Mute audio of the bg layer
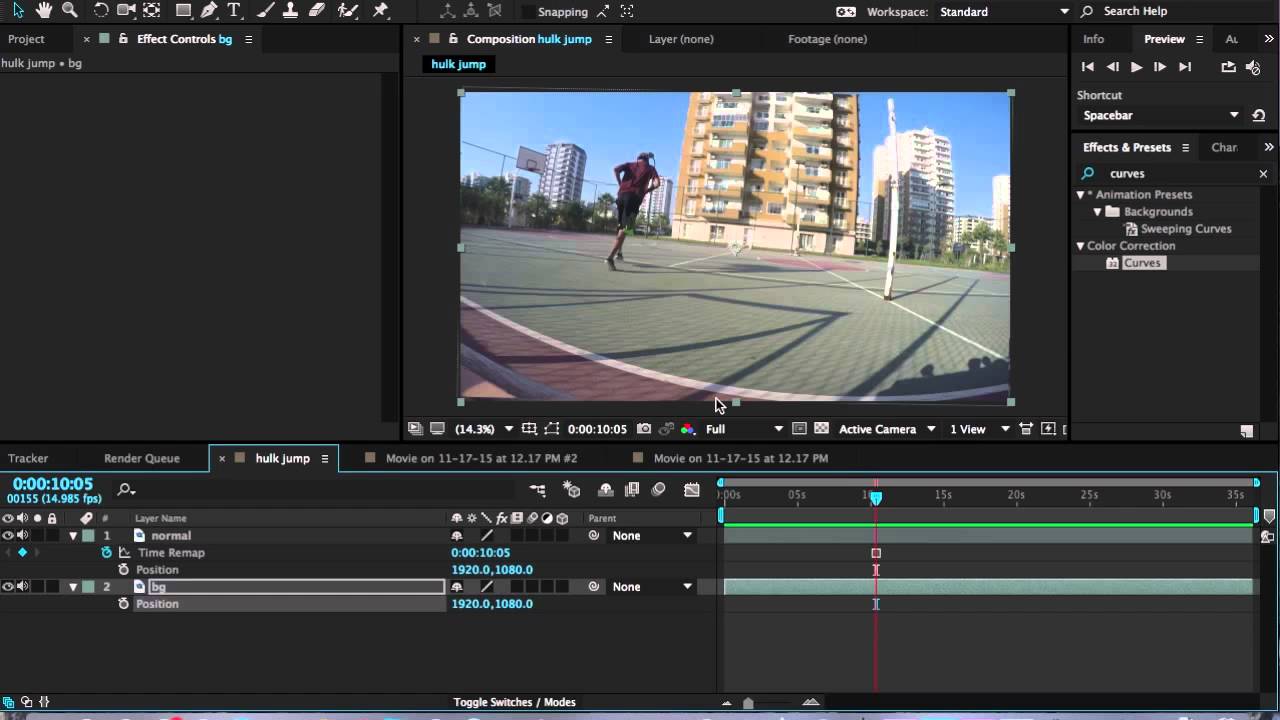The height and width of the screenshot is (720, 1280). tap(22, 587)
